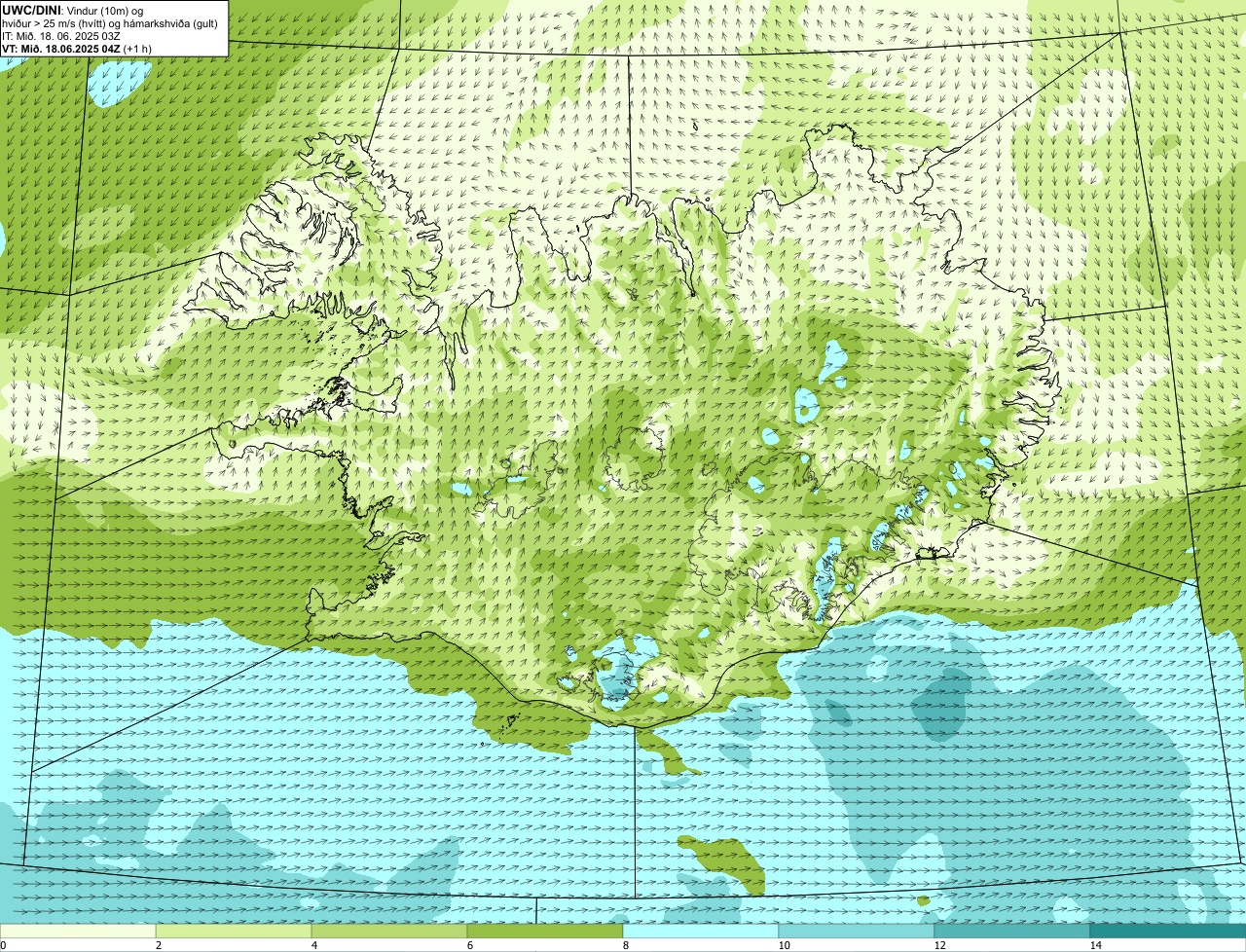Click the 'VT: Mið. 18.06.2025 04Z (+1 h)' line
Screen dimensions: 1246x952
point(76,48)
